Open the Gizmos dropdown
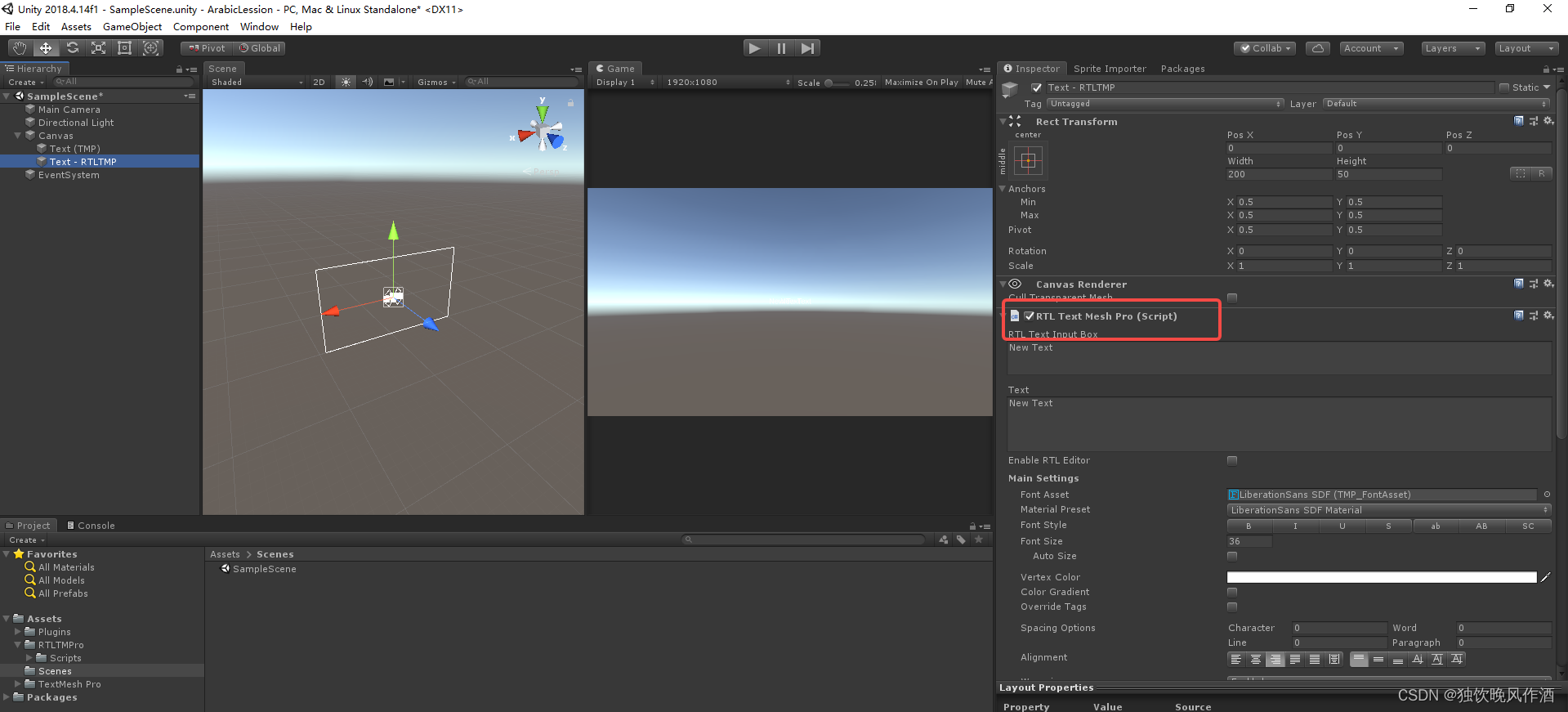This screenshot has height=712, width=1568. point(436,82)
